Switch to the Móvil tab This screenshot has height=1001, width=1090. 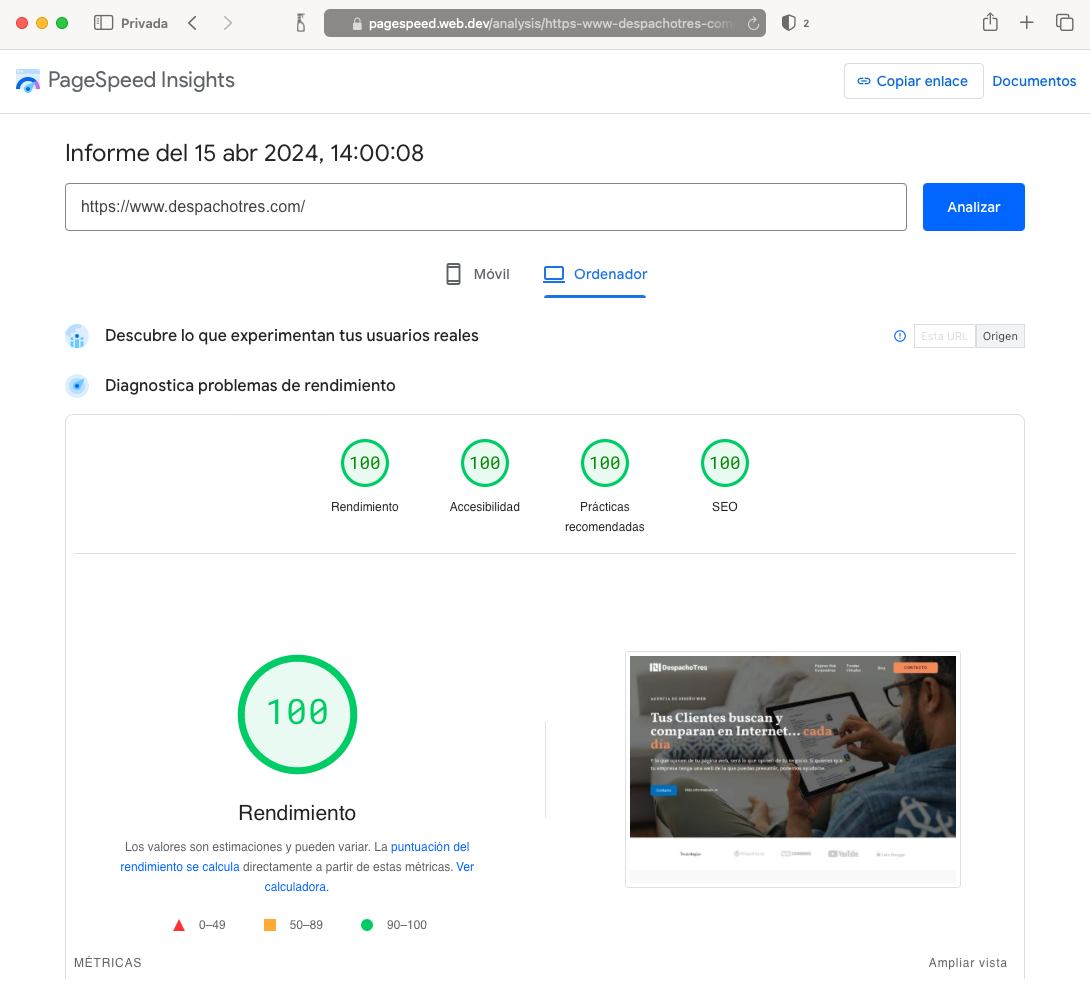478,275
